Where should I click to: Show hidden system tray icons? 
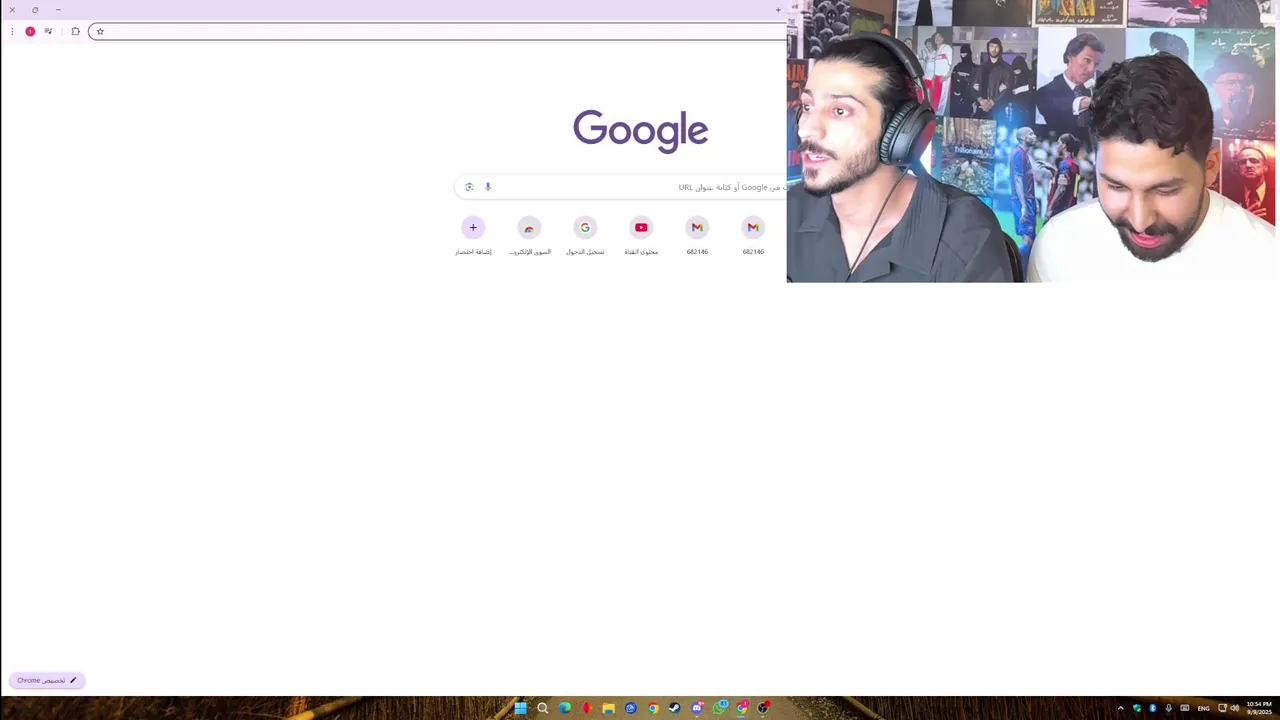pos(1120,708)
